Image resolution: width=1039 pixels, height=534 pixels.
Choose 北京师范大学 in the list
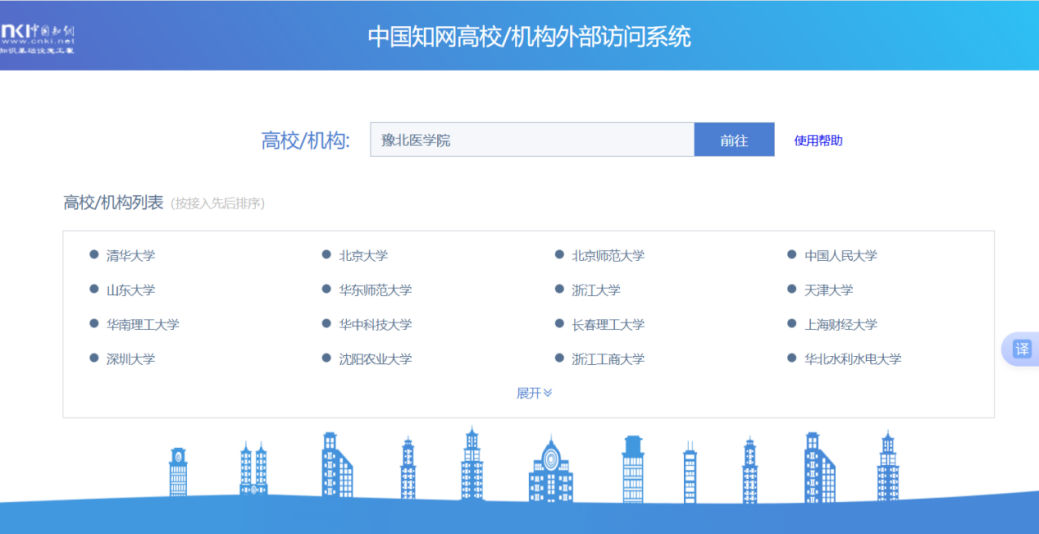pos(607,256)
